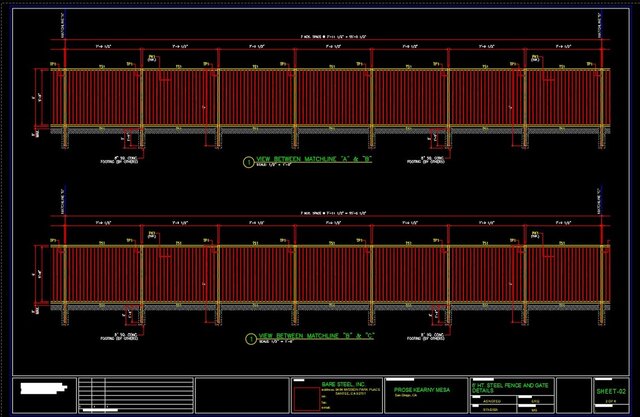The image size is (640, 417).
Task: Click the 'VIEW BETWEEN MATCHLINE "B" & "C"' title
Action: coord(314,336)
